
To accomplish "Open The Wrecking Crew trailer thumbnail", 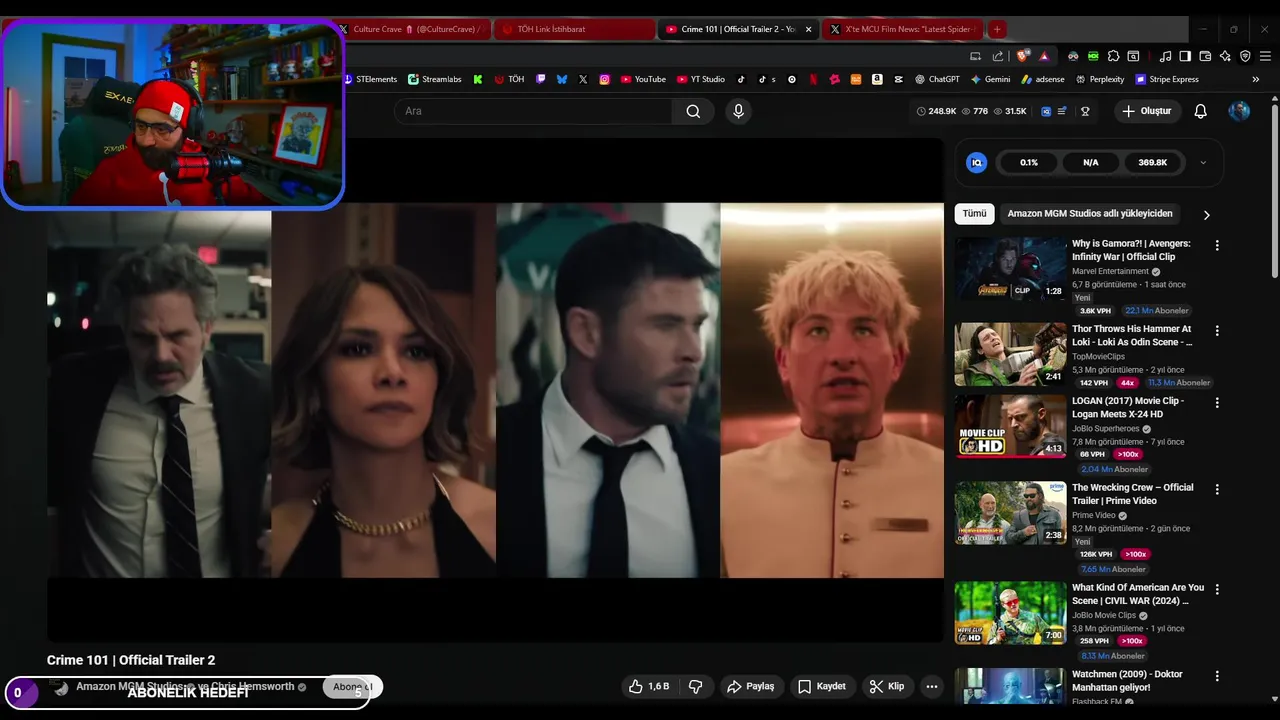I will (1010, 513).
